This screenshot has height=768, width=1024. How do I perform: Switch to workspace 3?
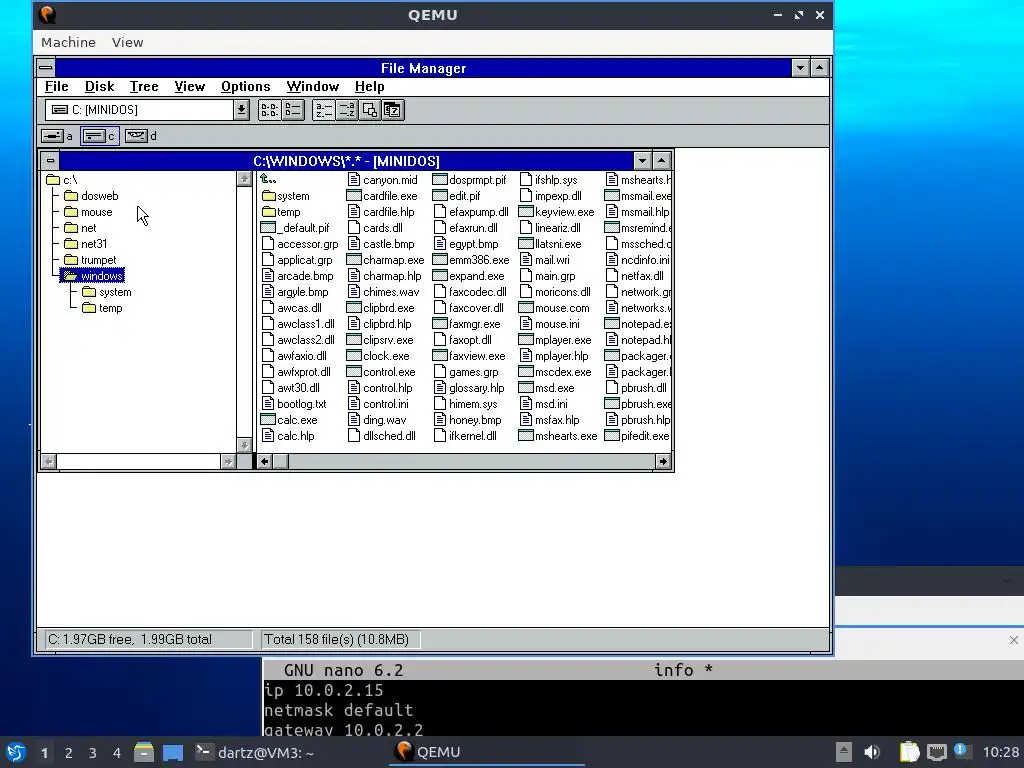point(93,753)
